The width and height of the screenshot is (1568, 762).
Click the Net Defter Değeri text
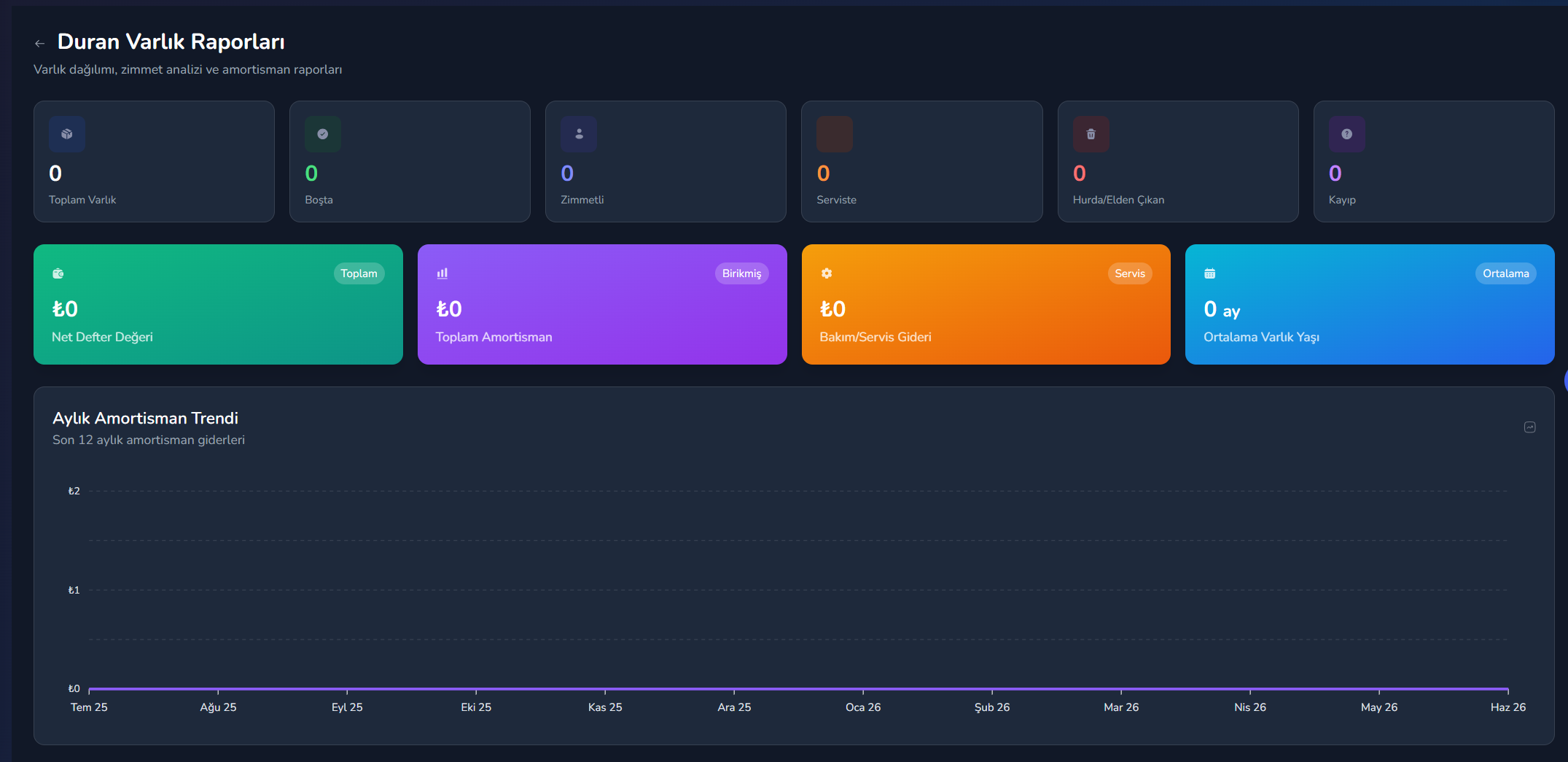pos(102,337)
